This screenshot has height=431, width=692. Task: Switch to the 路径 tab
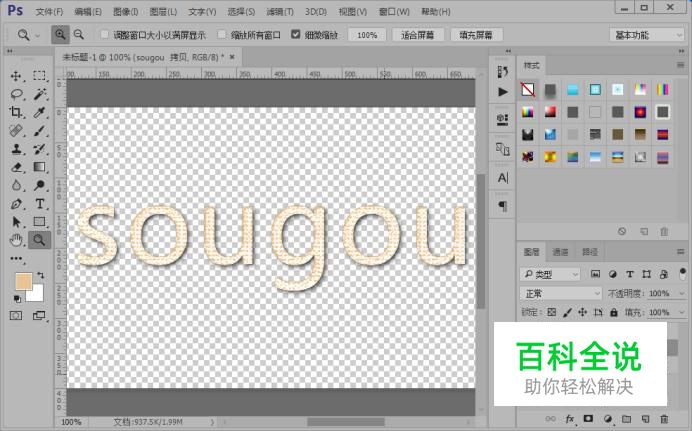point(590,252)
